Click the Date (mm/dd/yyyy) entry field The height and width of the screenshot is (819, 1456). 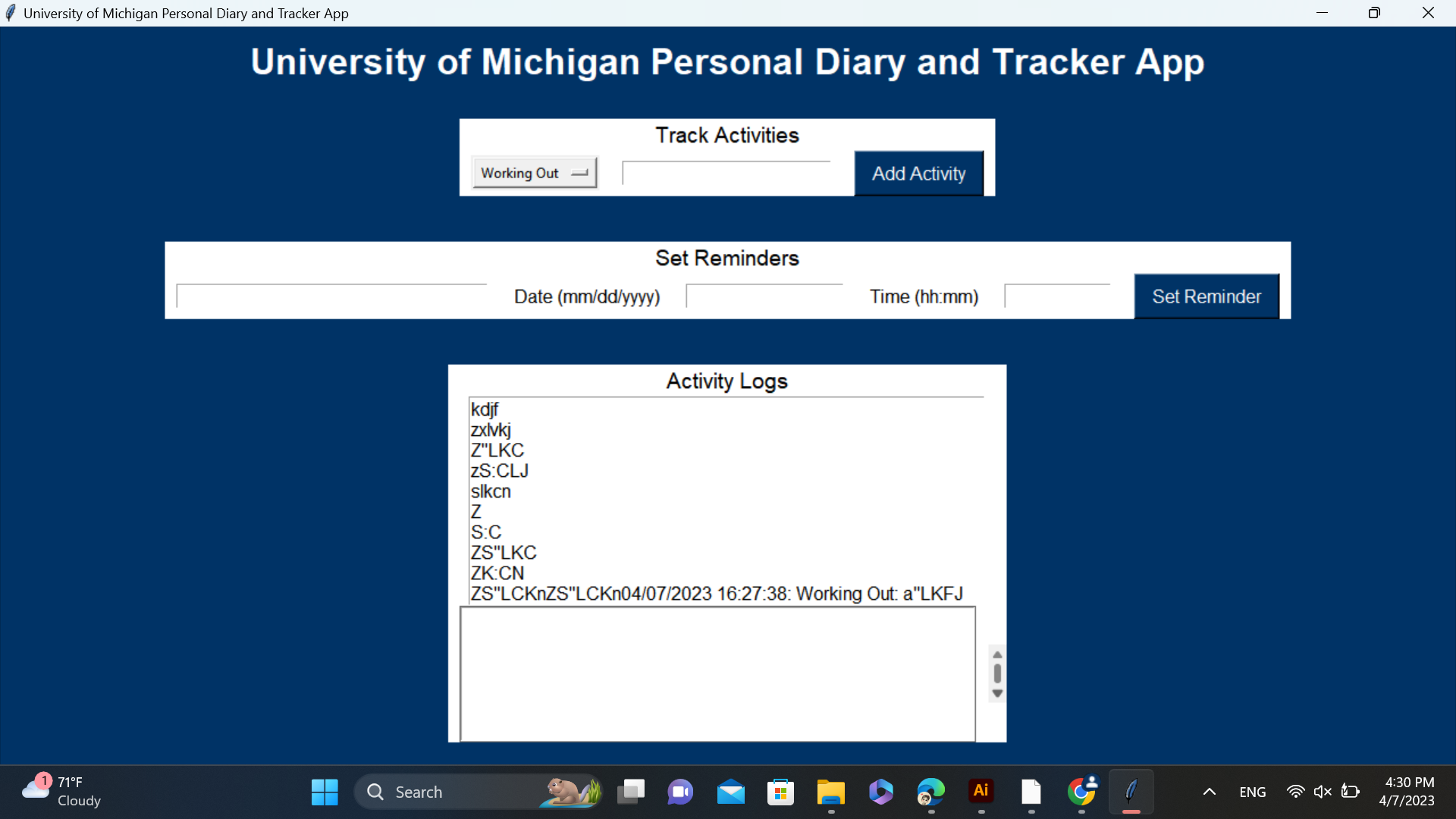tap(764, 297)
